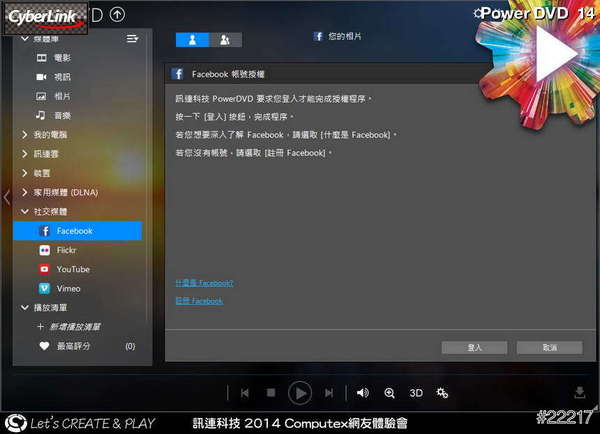
Task: Click the login button in Facebook dialog
Action: click(x=474, y=348)
